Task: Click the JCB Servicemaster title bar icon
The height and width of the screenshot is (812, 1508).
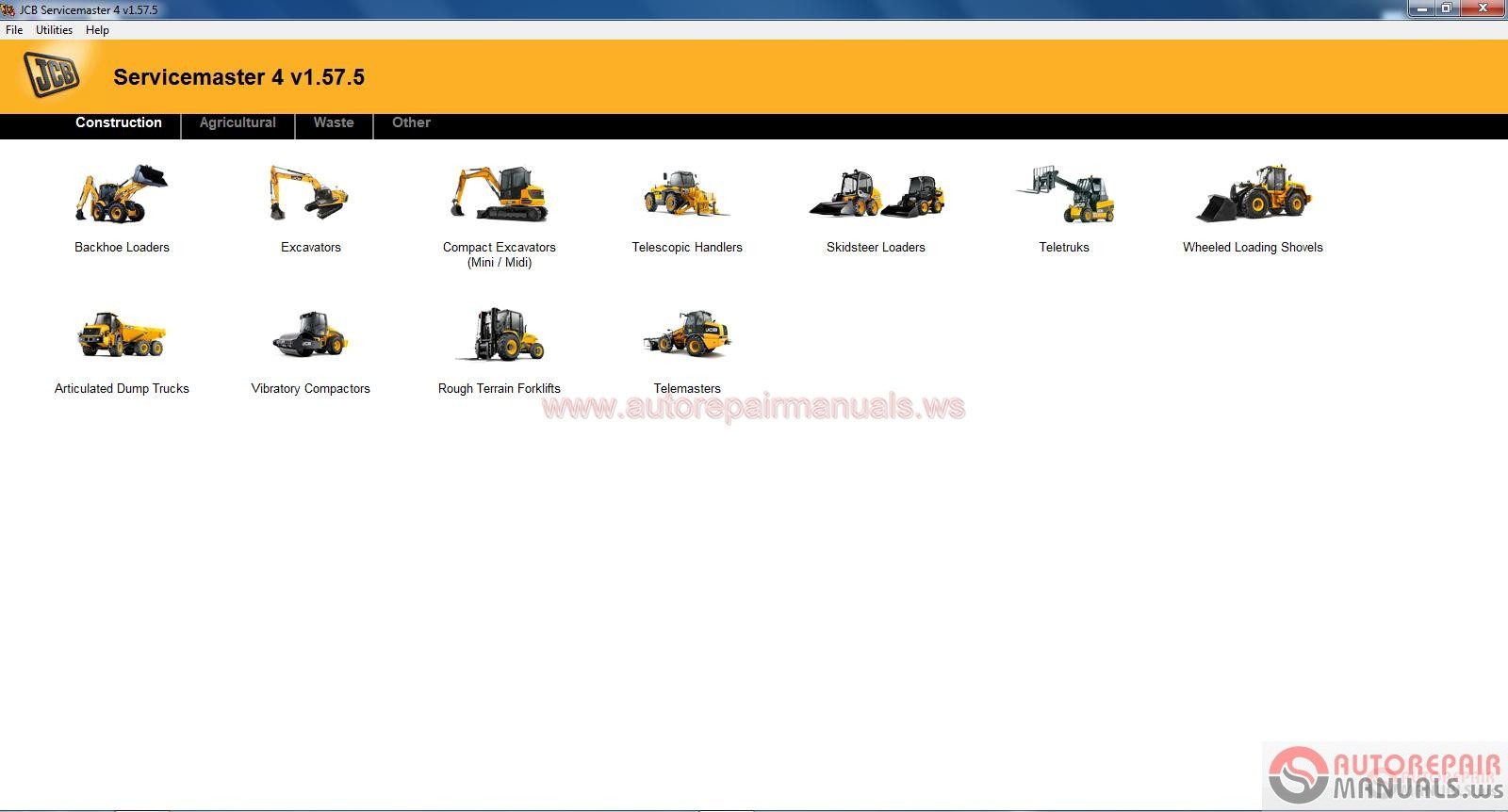Action: click(8, 9)
